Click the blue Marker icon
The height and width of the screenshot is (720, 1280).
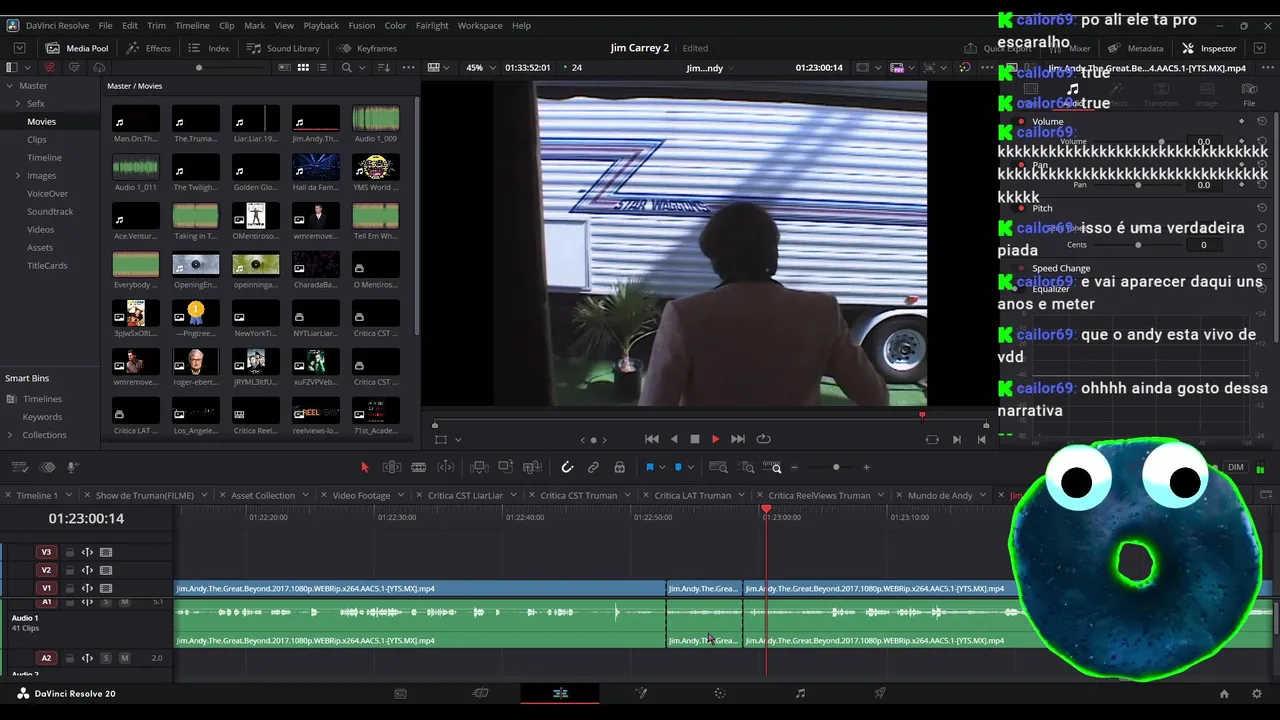[678, 467]
